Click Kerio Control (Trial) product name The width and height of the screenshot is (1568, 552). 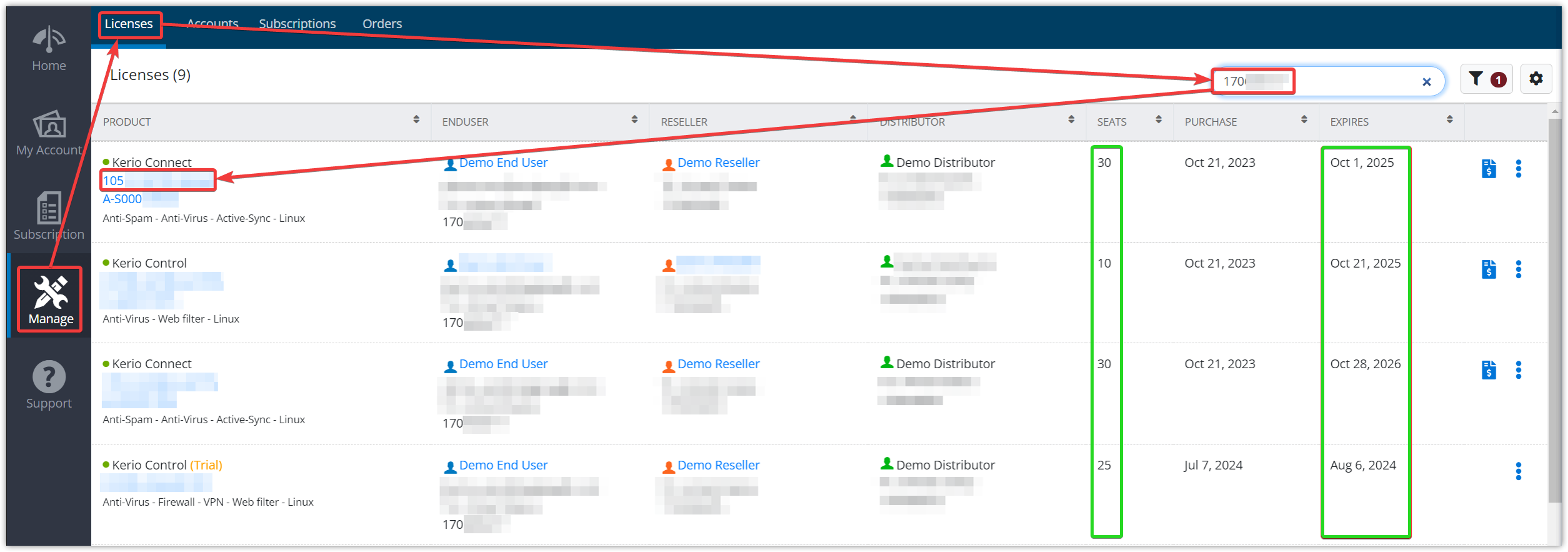point(167,465)
